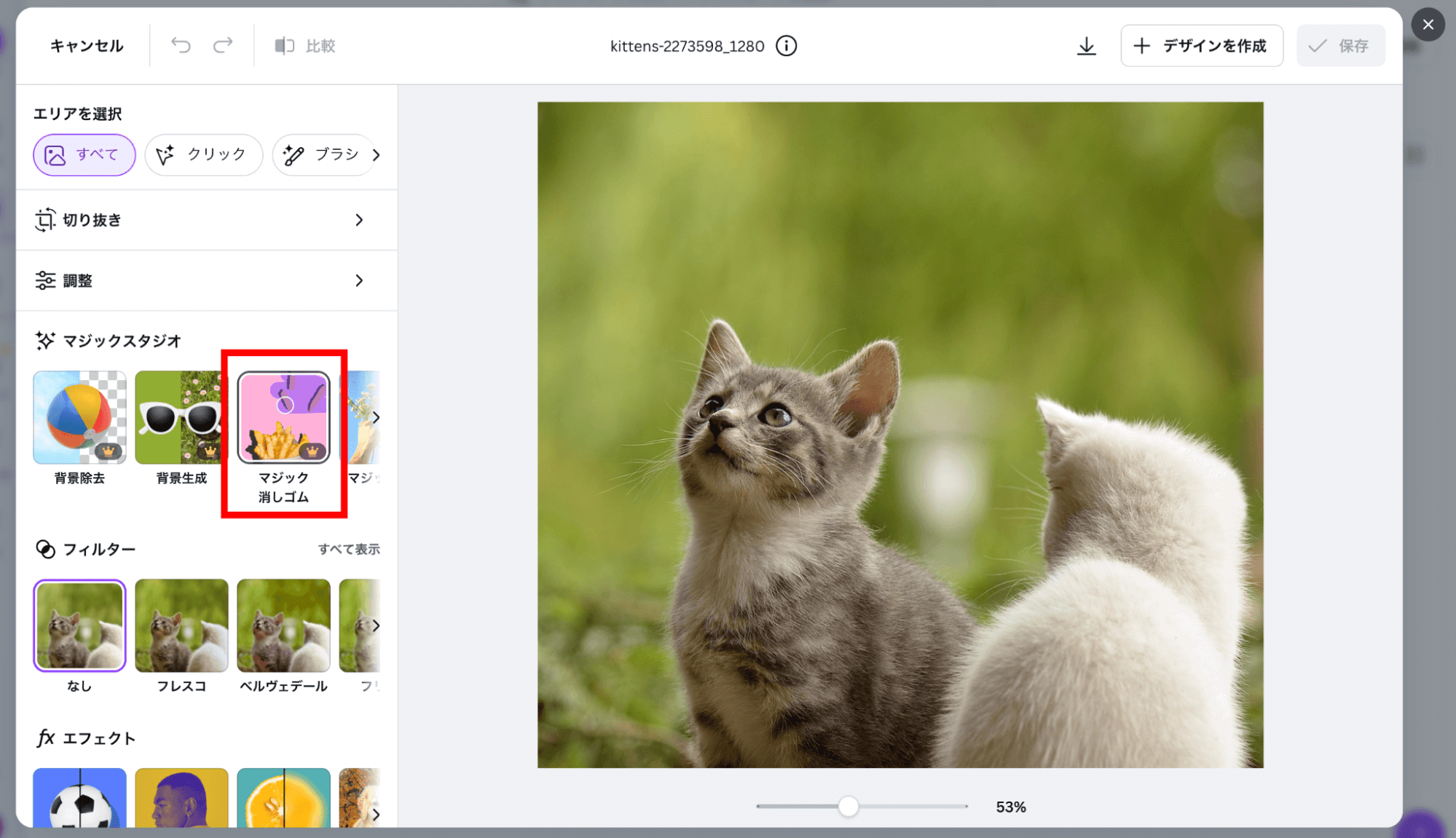Apply the ベルヴェデール filter thumbnail
1456x838 pixels.
283,625
